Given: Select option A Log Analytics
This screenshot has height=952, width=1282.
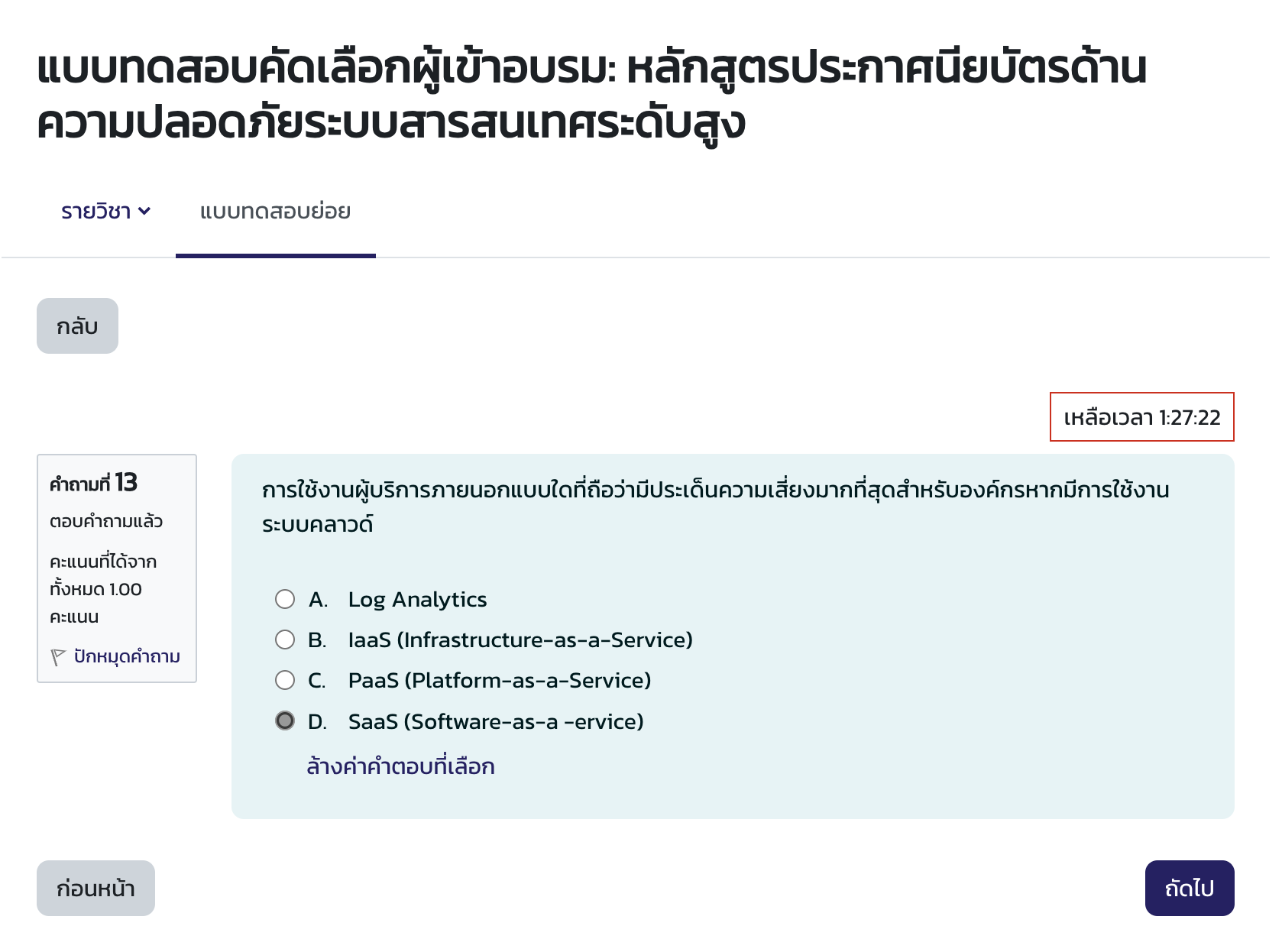Looking at the screenshot, I should pos(284,599).
